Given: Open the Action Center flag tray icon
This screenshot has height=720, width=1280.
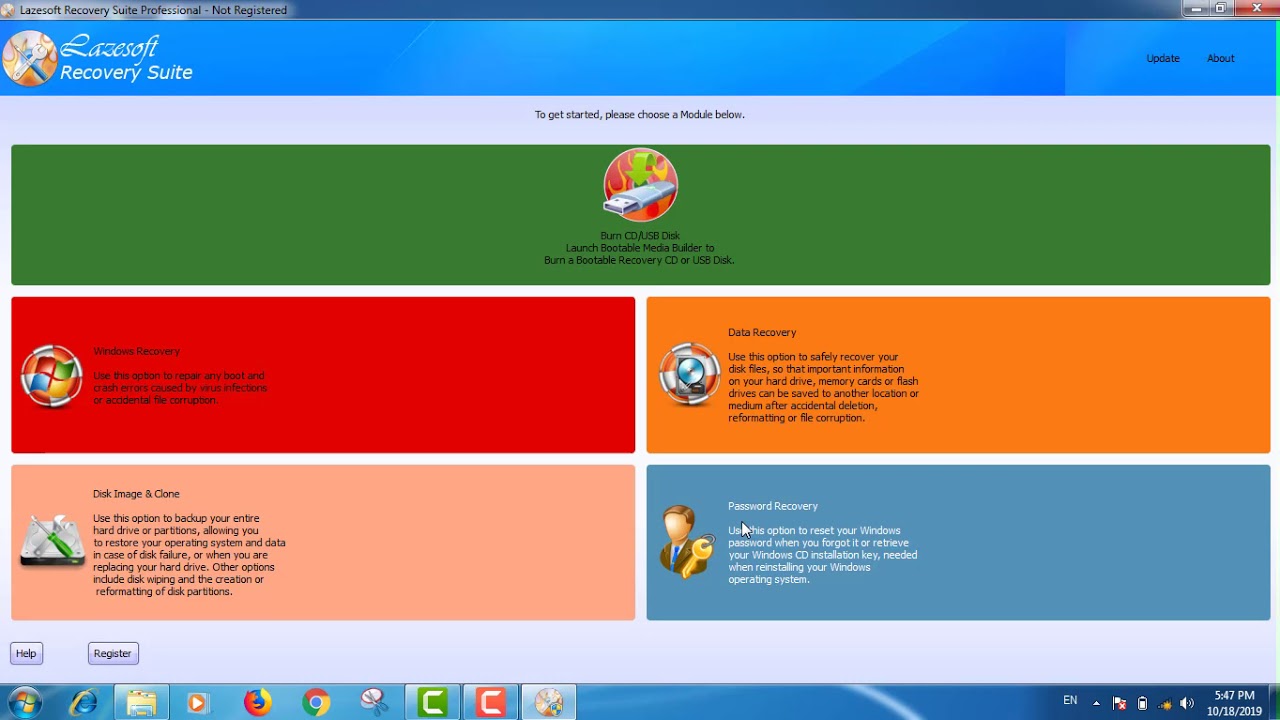Looking at the screenshot, I should pyautogui.click(x=1119, y=703).
